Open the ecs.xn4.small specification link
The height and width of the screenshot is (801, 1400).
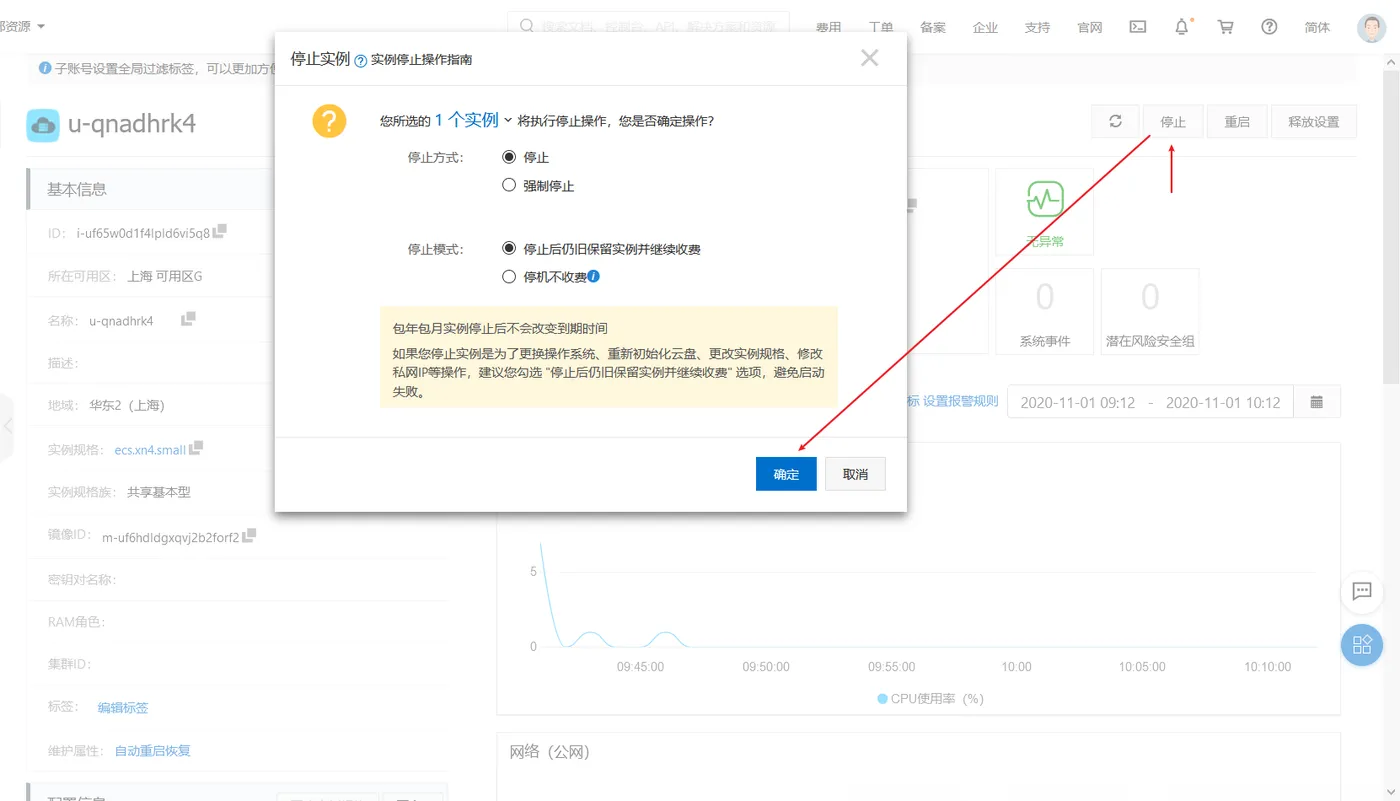(150, 450)
